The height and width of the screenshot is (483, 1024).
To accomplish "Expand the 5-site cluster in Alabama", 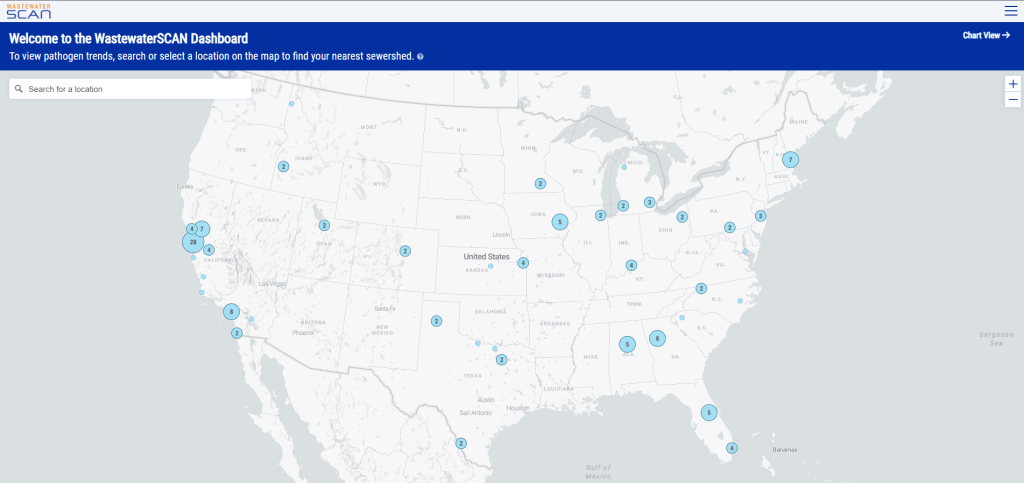I will coord(627,344).
